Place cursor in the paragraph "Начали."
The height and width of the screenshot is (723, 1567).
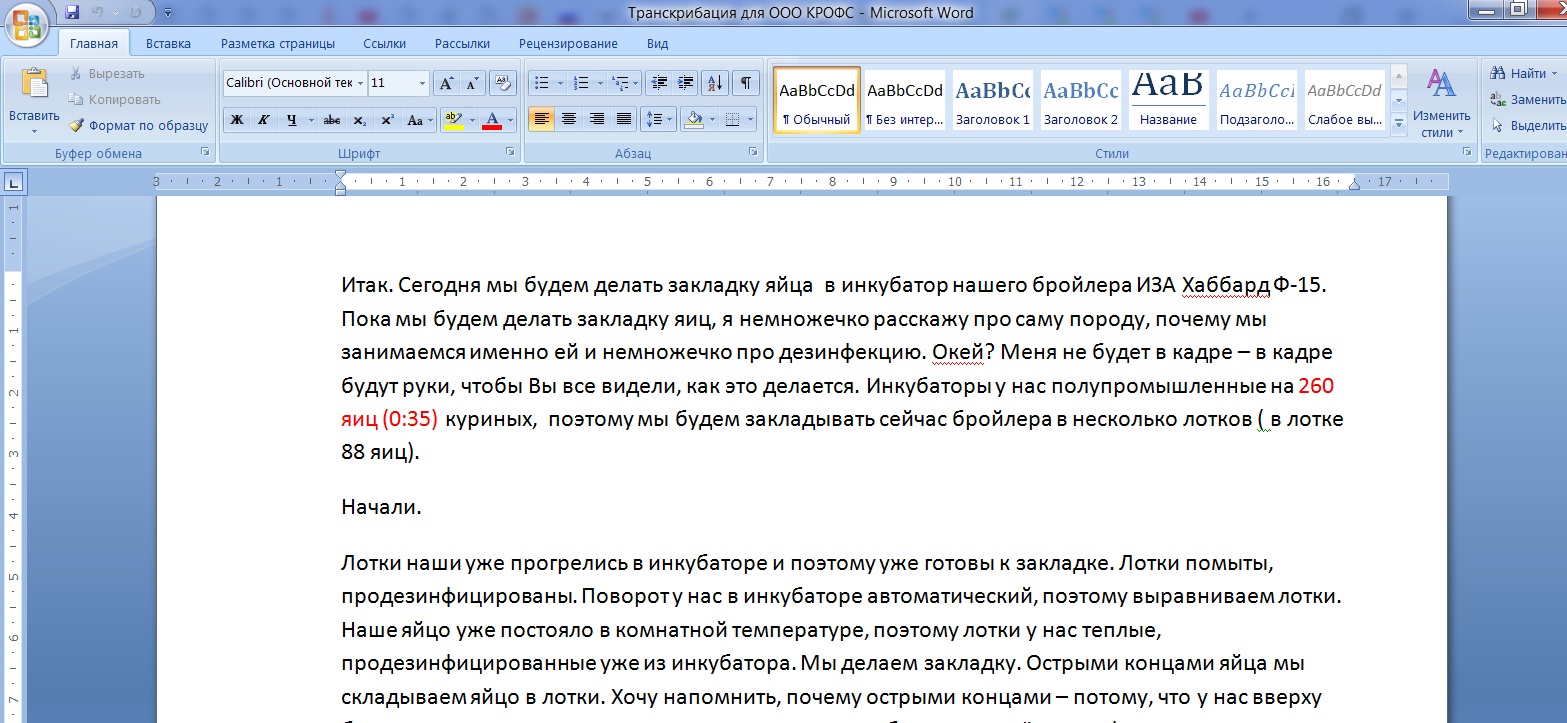pyautogui.click(x=382, y=507)
